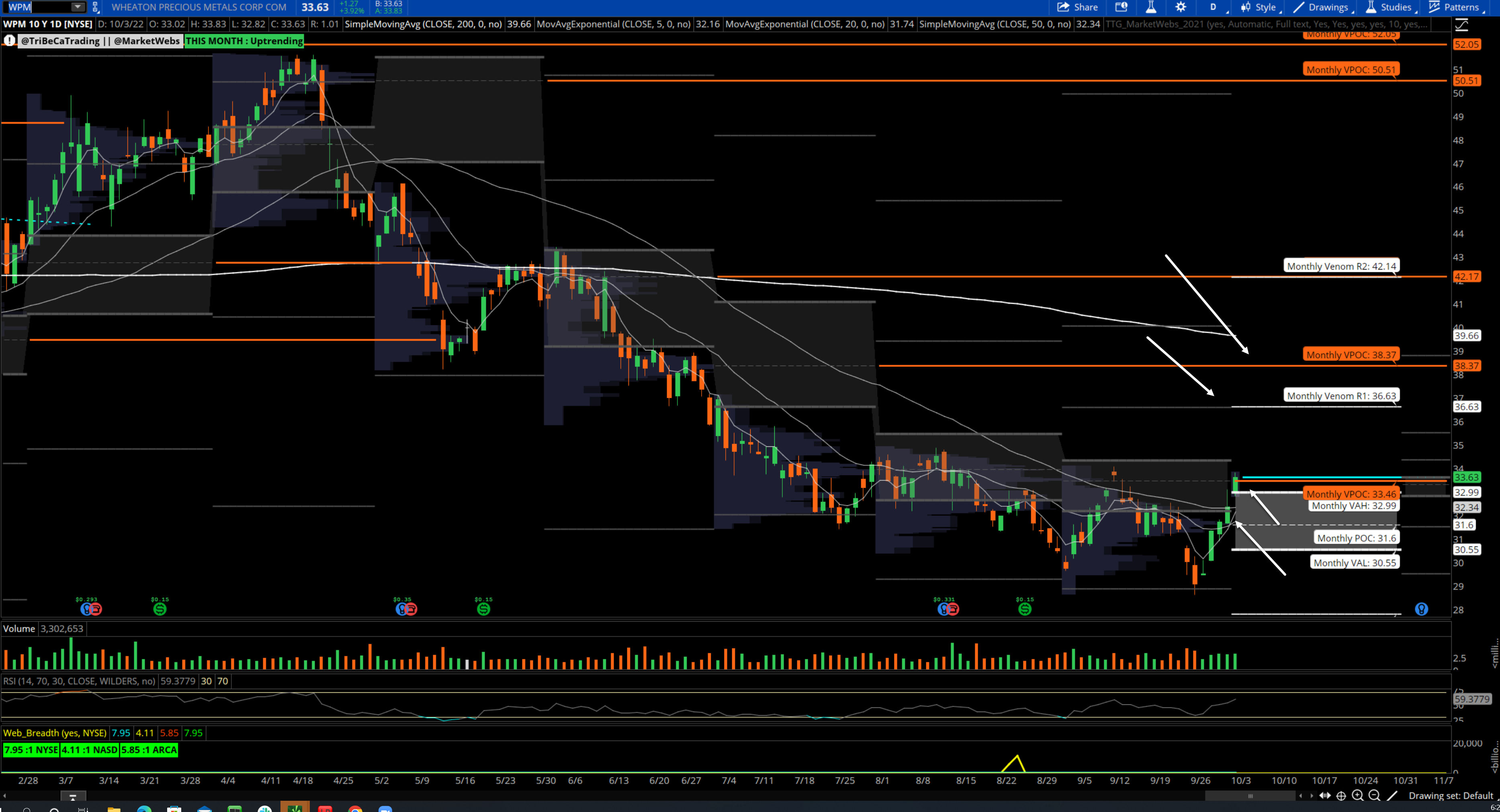Open the Patterns menu

click(1456, 7)
